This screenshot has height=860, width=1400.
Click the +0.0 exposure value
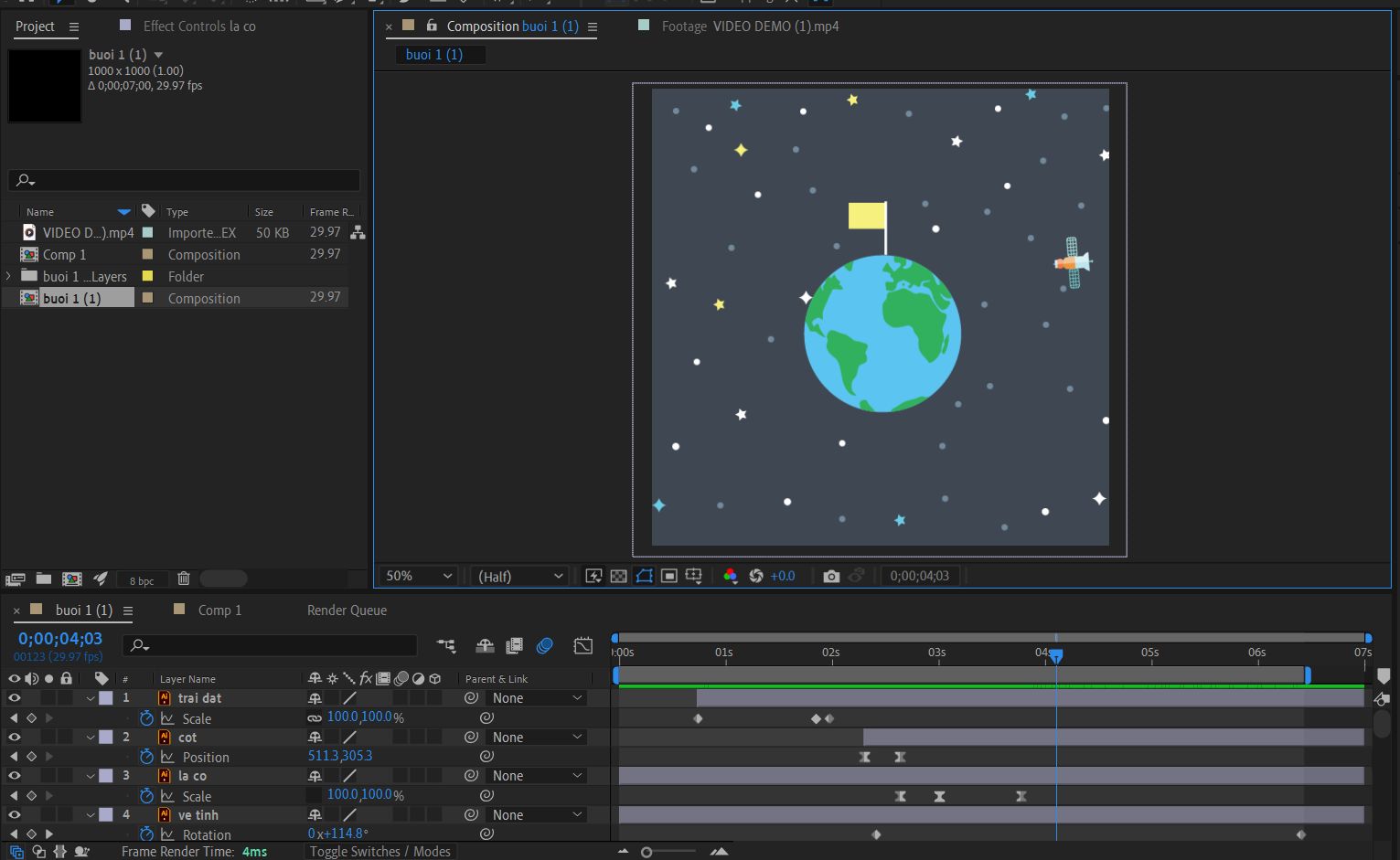783,576
